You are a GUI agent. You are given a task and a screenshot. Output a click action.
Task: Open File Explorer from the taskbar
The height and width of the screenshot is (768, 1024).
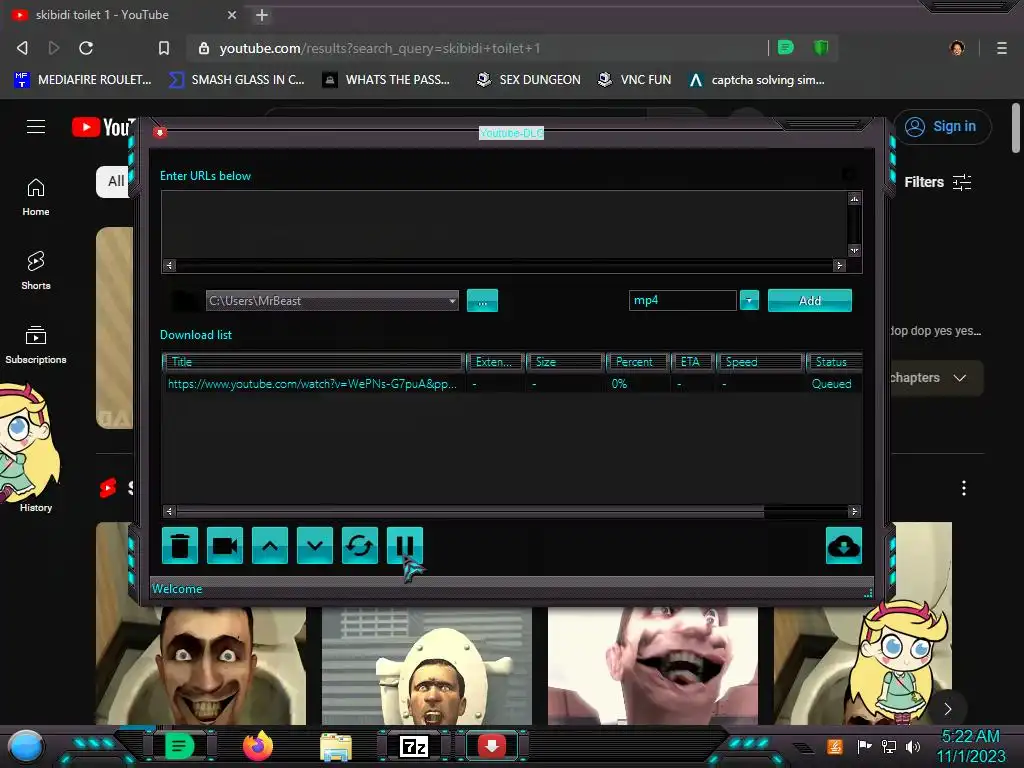336,746
